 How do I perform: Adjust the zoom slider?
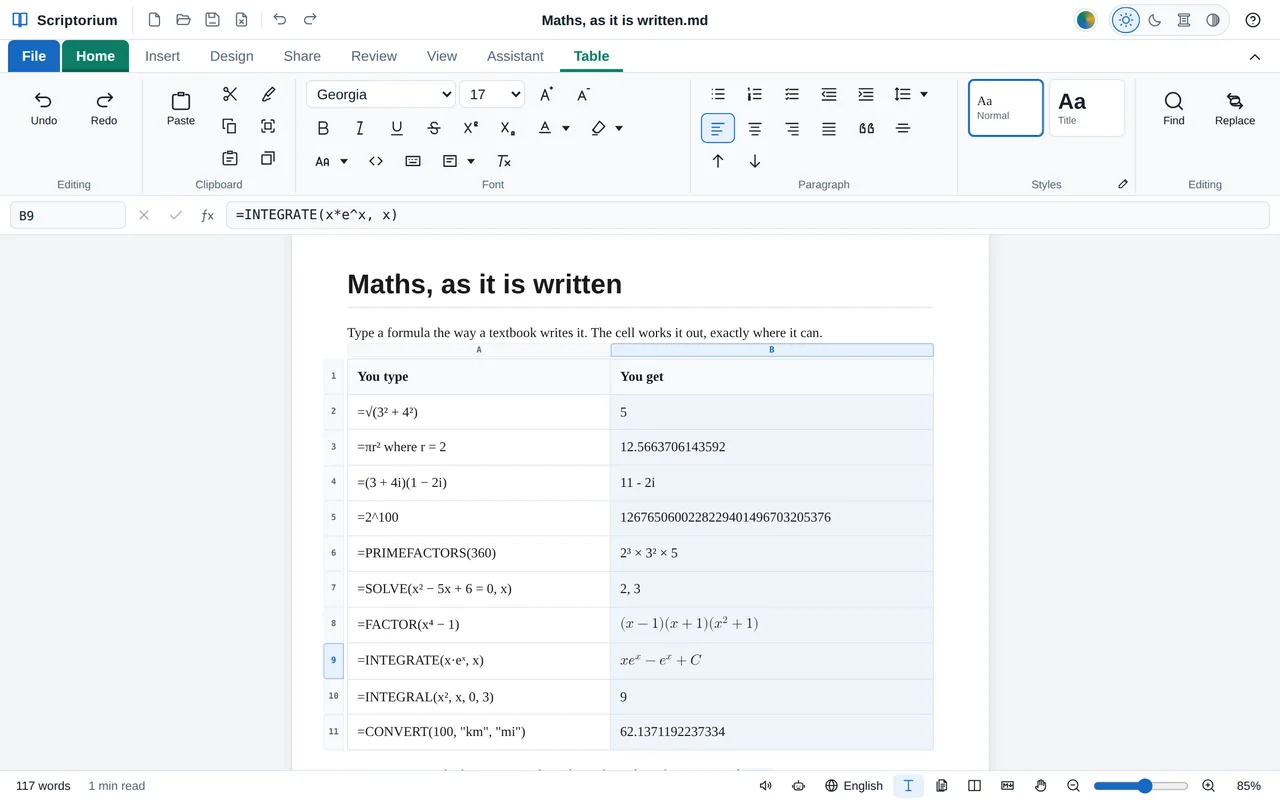1141,786
